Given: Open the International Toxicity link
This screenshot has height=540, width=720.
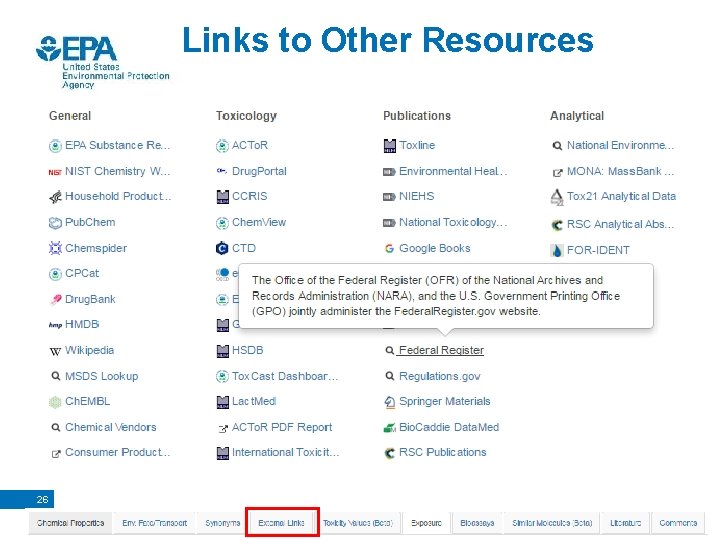Looking at the screenshot, I should click(285, 452).
